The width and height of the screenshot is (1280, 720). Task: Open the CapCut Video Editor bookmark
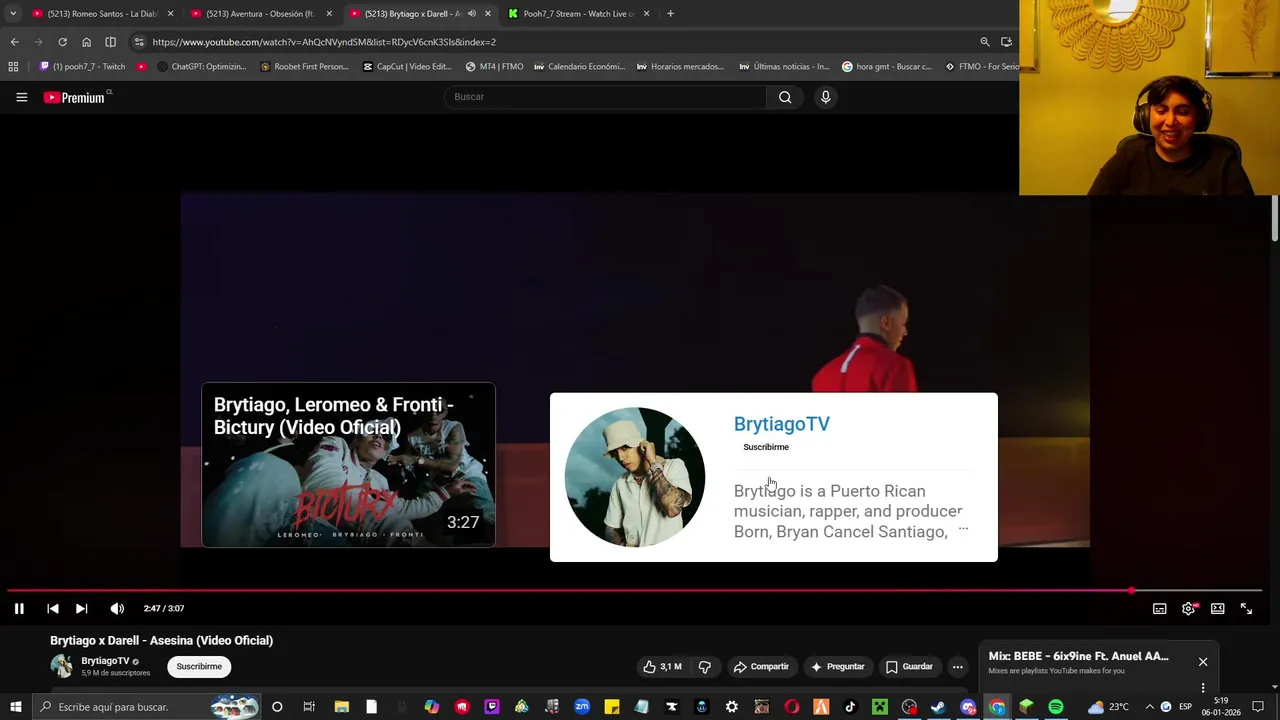coord(407,67)
